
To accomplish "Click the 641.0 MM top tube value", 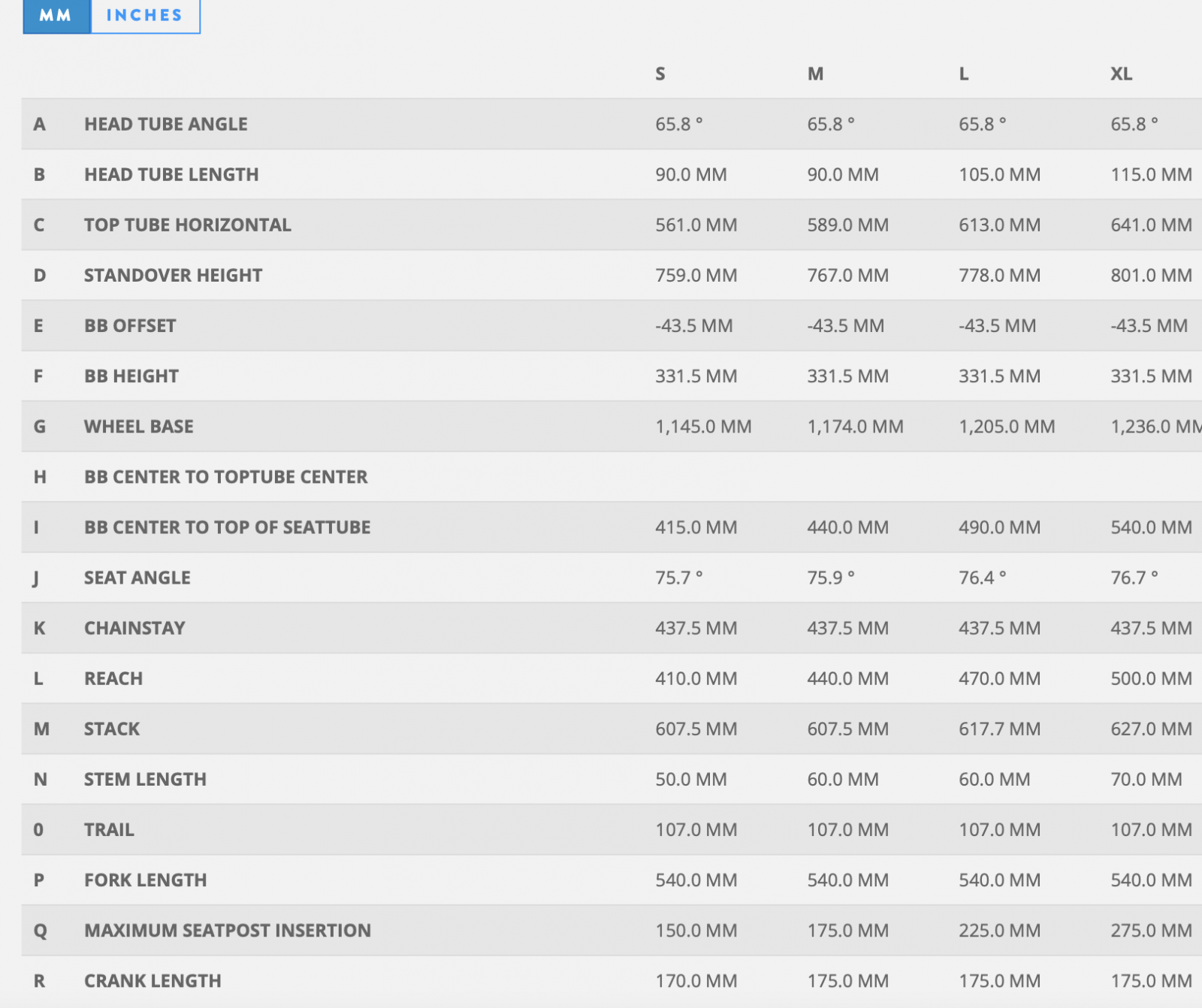I will pos(1152,225).
